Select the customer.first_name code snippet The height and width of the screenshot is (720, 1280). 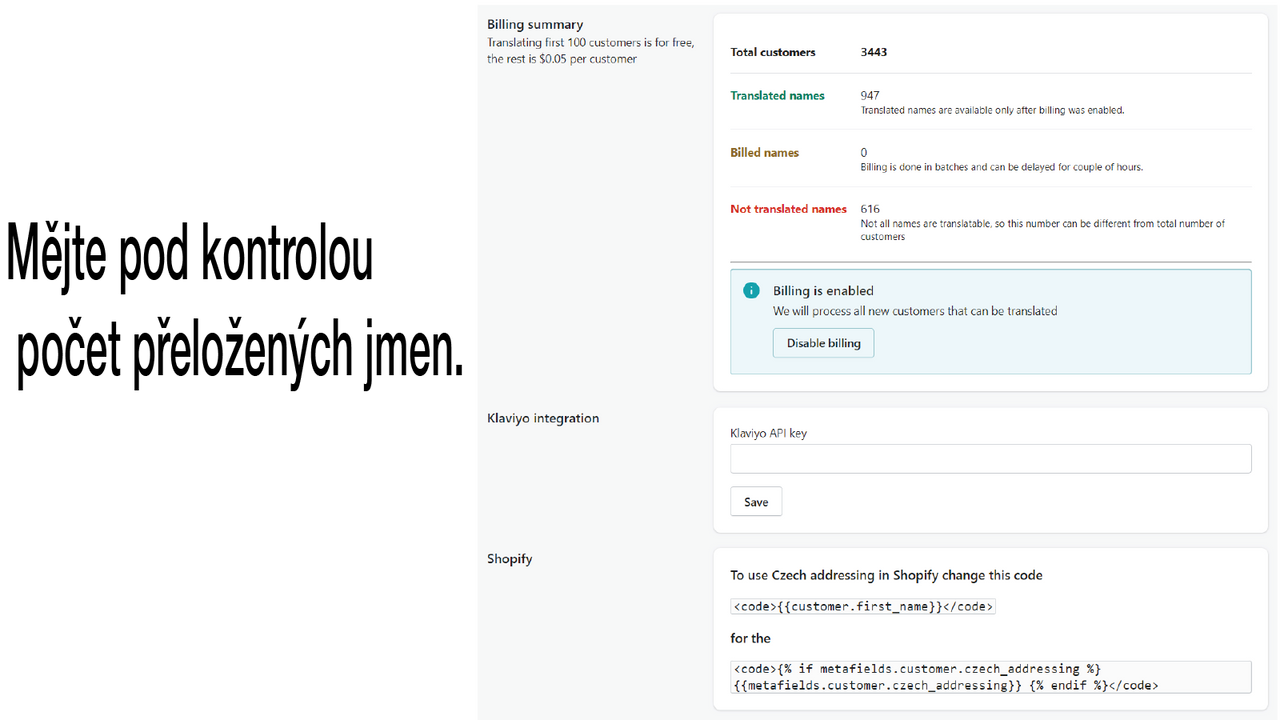(863, 607)
